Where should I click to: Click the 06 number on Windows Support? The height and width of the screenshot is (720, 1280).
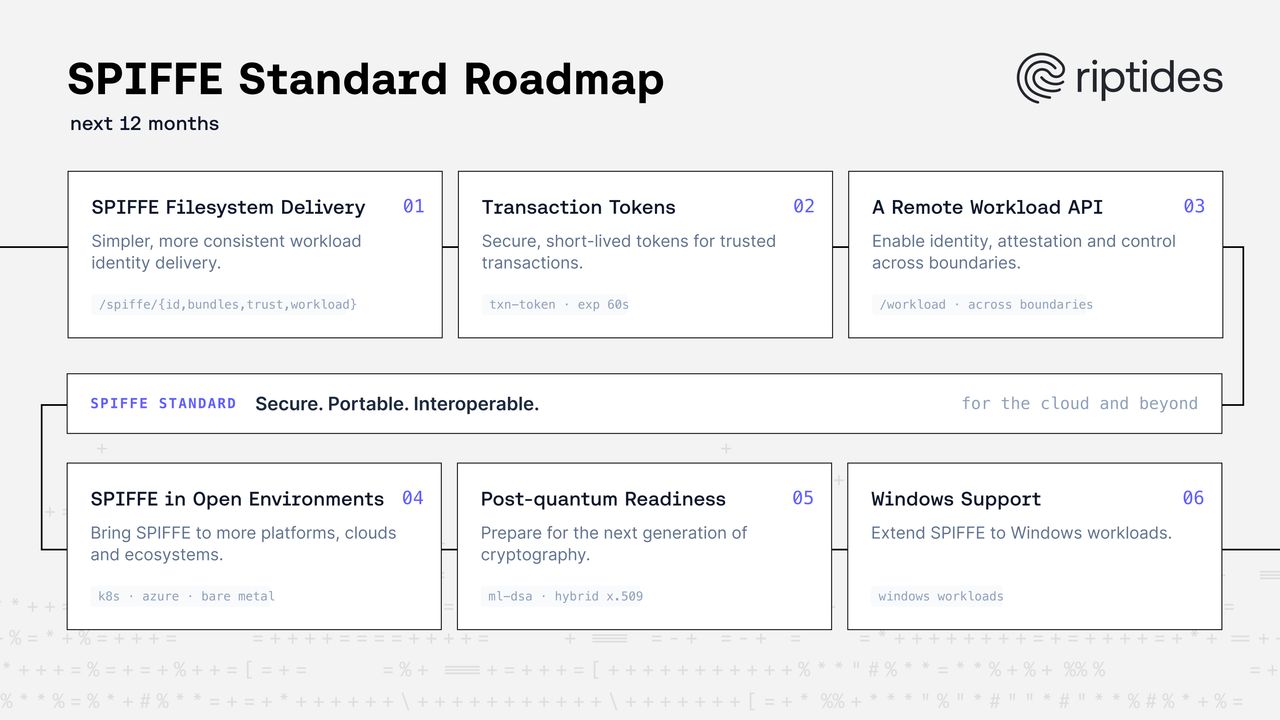click(1193, 498)
